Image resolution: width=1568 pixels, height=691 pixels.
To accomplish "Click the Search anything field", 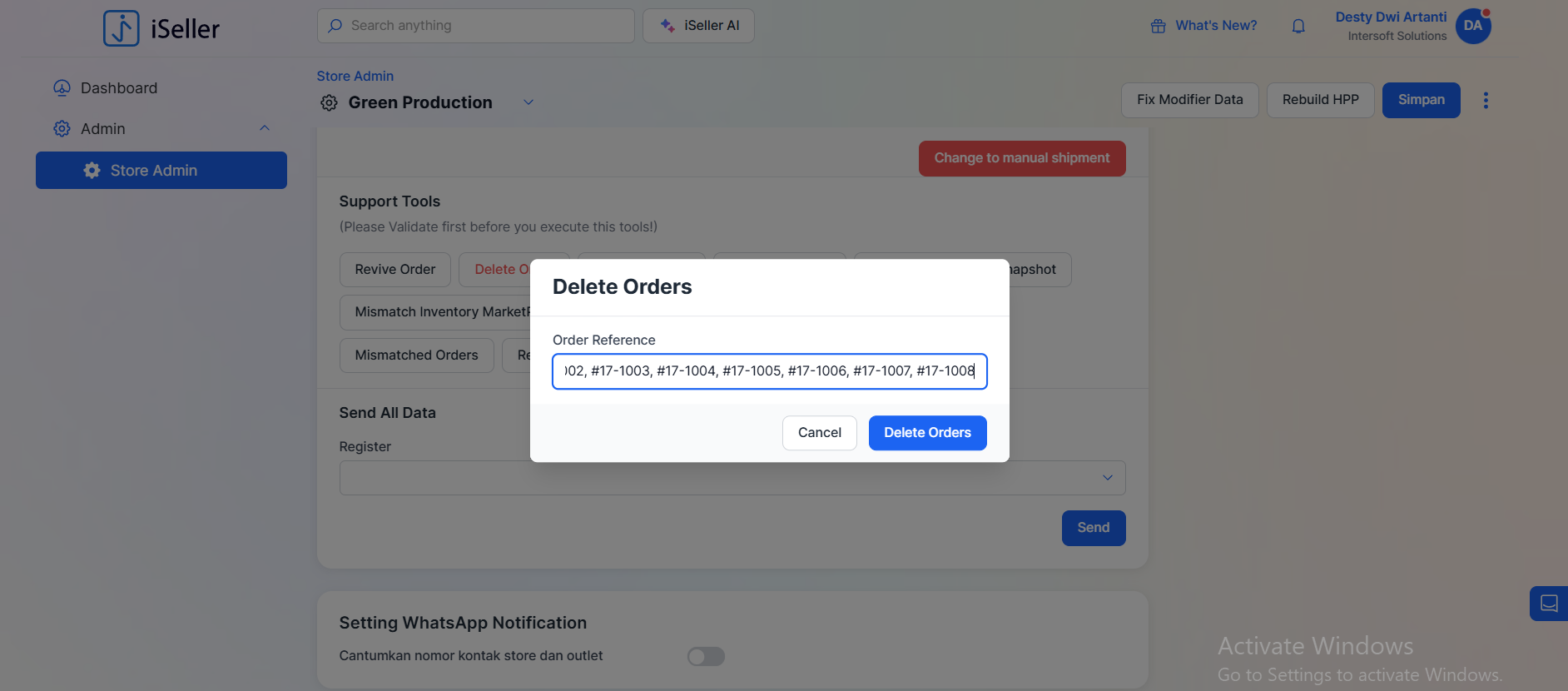I will (x=476, y=26).
